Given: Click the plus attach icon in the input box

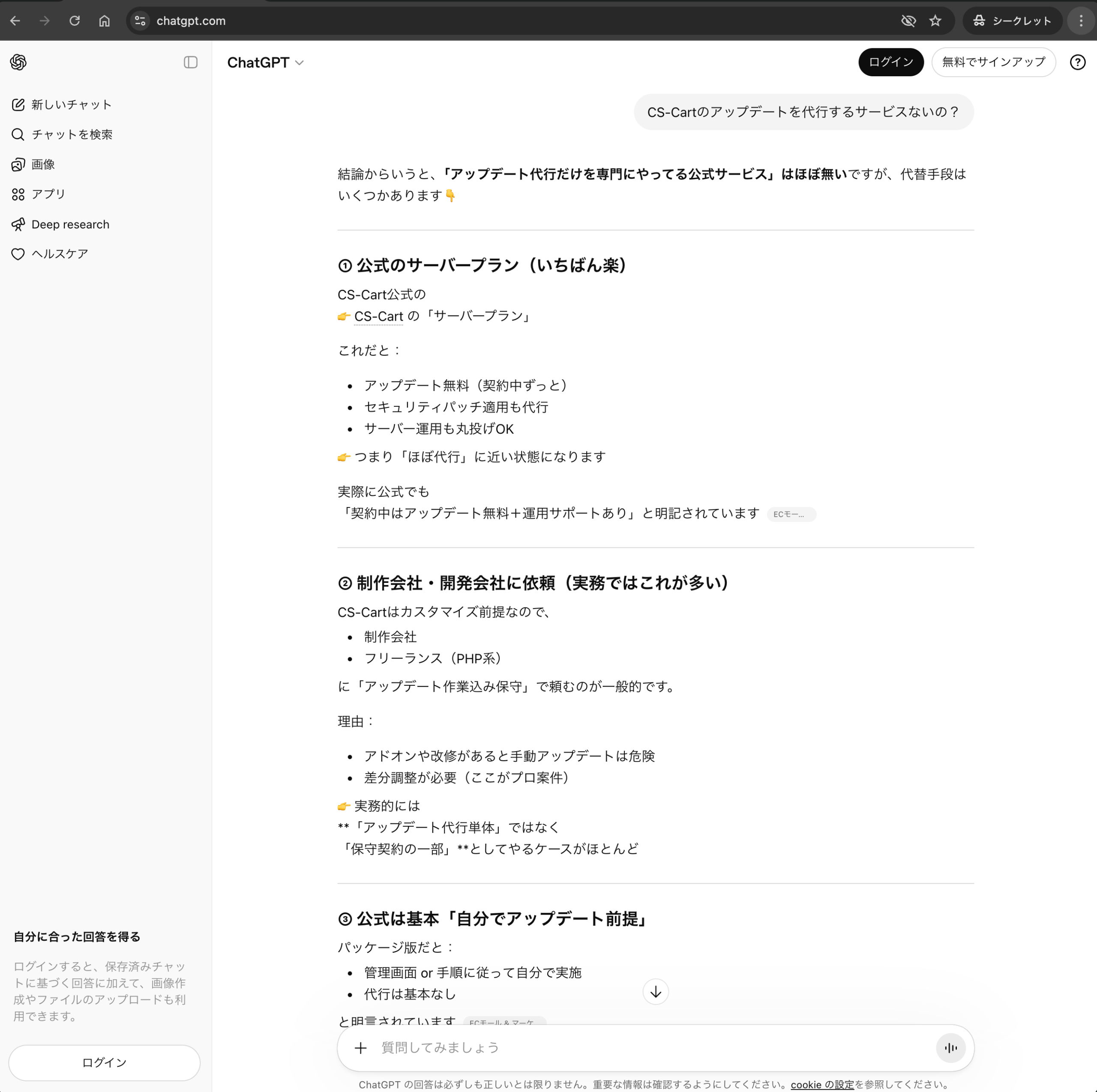Looking at the screenshot, I should (360, 1048).
